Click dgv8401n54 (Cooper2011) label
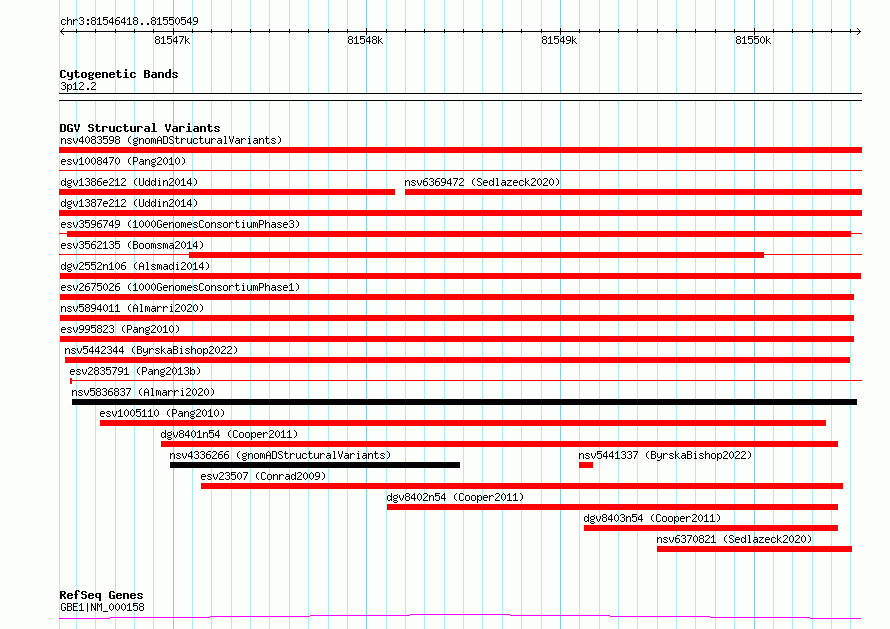890x629 pixels. click(x=229, y=434)
